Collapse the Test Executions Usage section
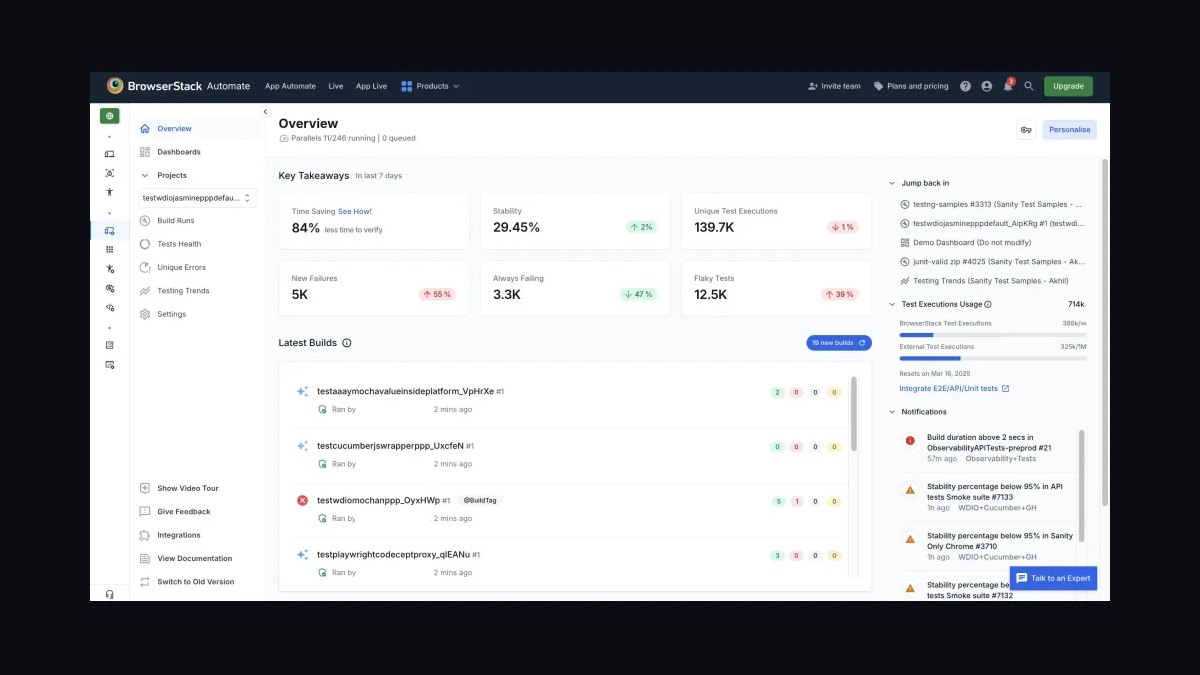The height and width of the screenshot is (675, 1200). pos(892,304)
